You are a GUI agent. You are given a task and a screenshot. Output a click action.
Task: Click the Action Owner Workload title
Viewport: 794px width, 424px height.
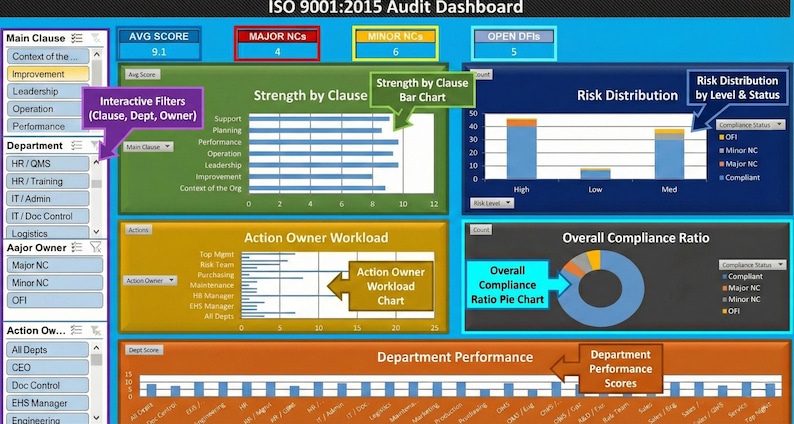click(316, 238)
